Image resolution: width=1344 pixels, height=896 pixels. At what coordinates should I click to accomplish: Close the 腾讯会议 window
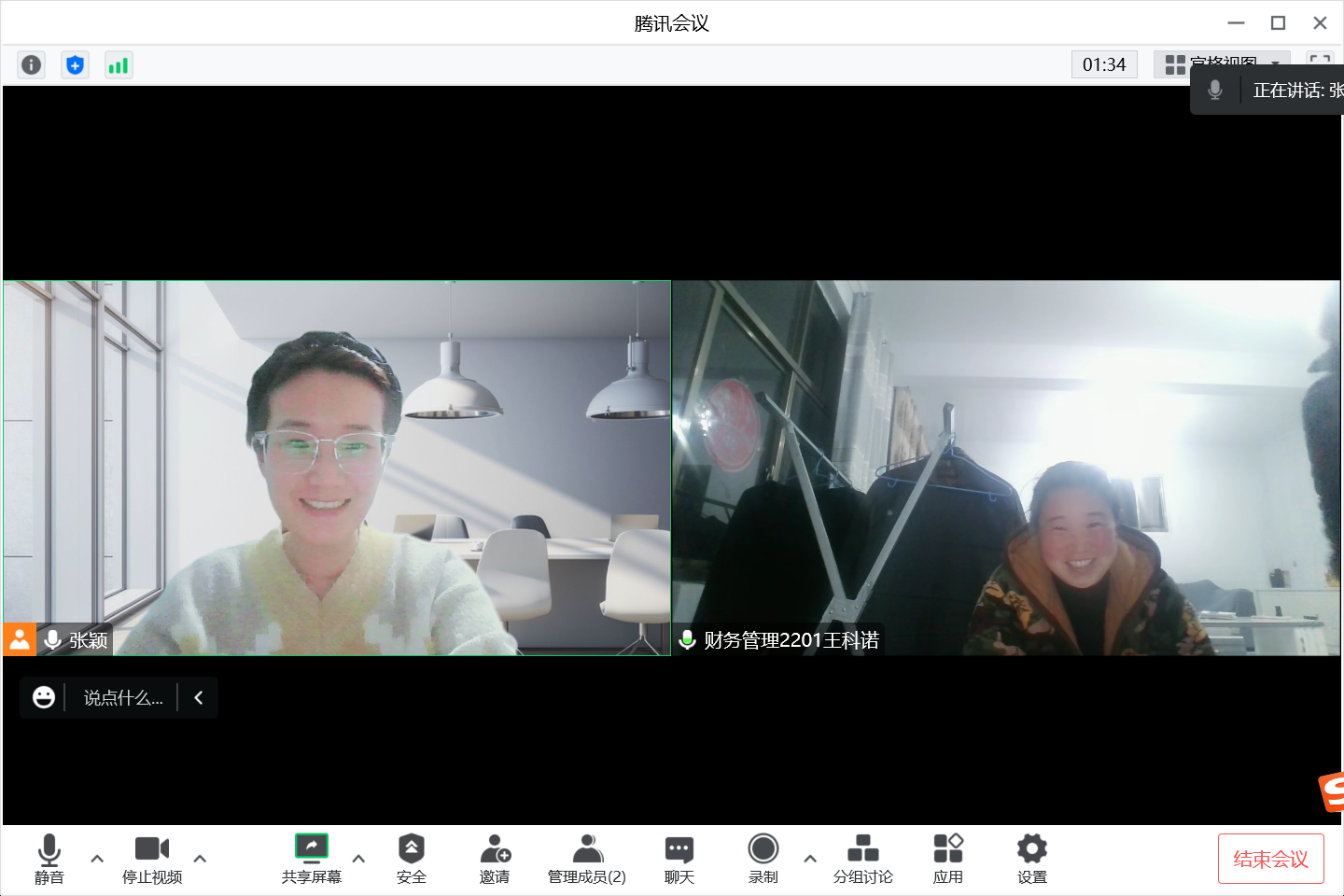point(1320,22)
